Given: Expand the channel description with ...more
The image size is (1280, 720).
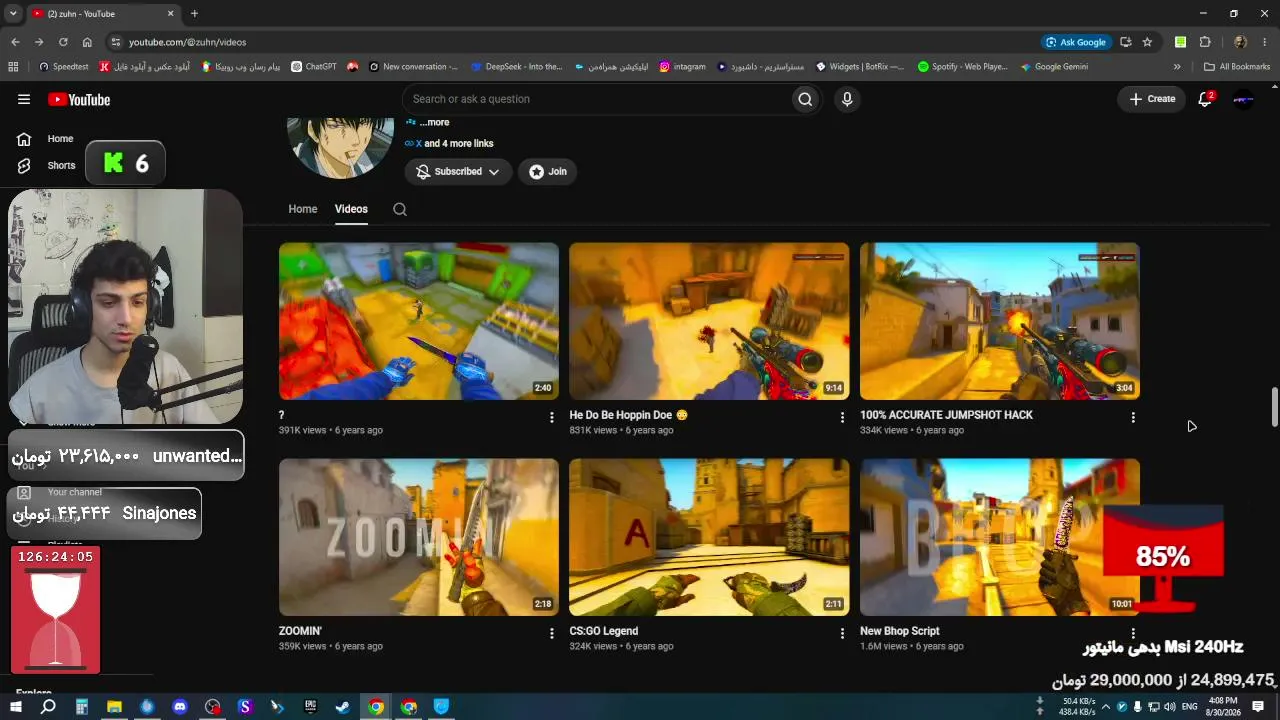Looking at the screenshot, I should tap(435, 122).
